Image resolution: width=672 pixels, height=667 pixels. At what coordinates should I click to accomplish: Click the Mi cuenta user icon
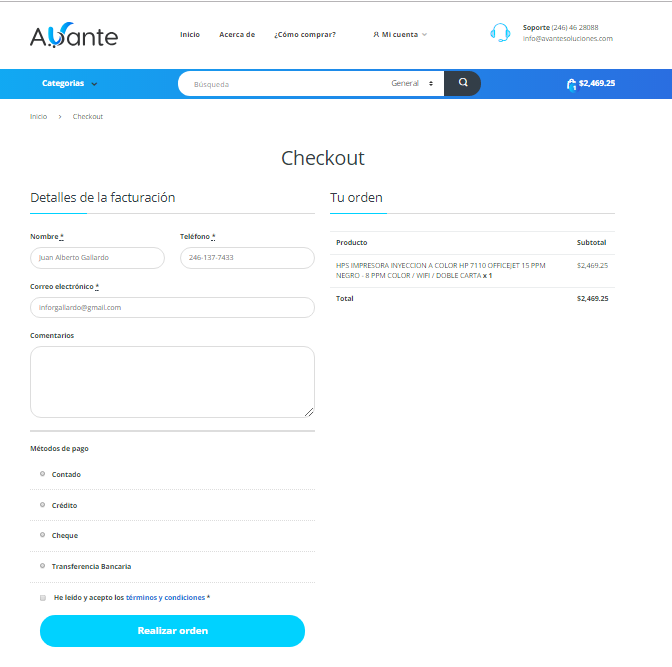tap(376, 34)
